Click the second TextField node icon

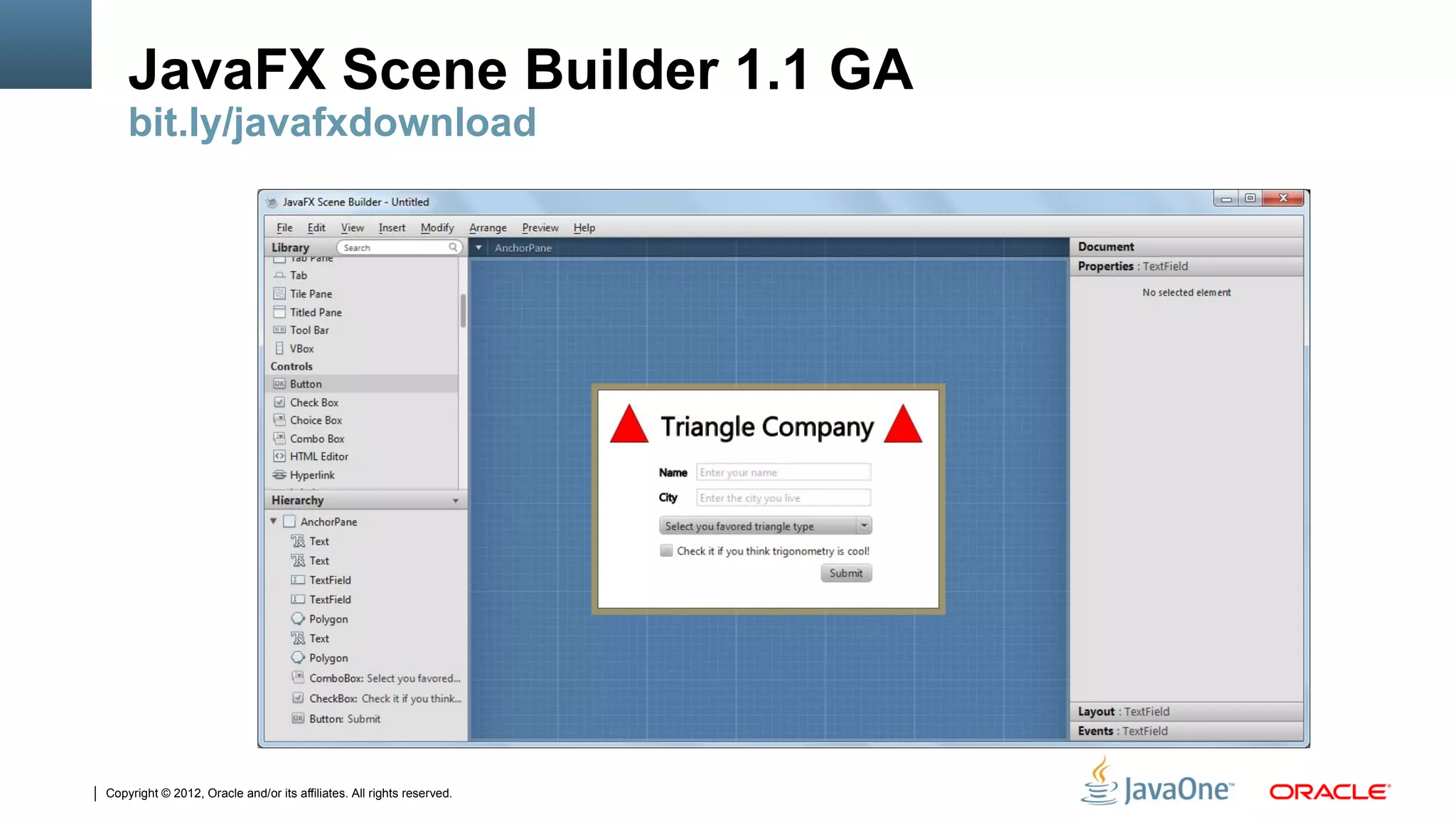click(298, 599)
